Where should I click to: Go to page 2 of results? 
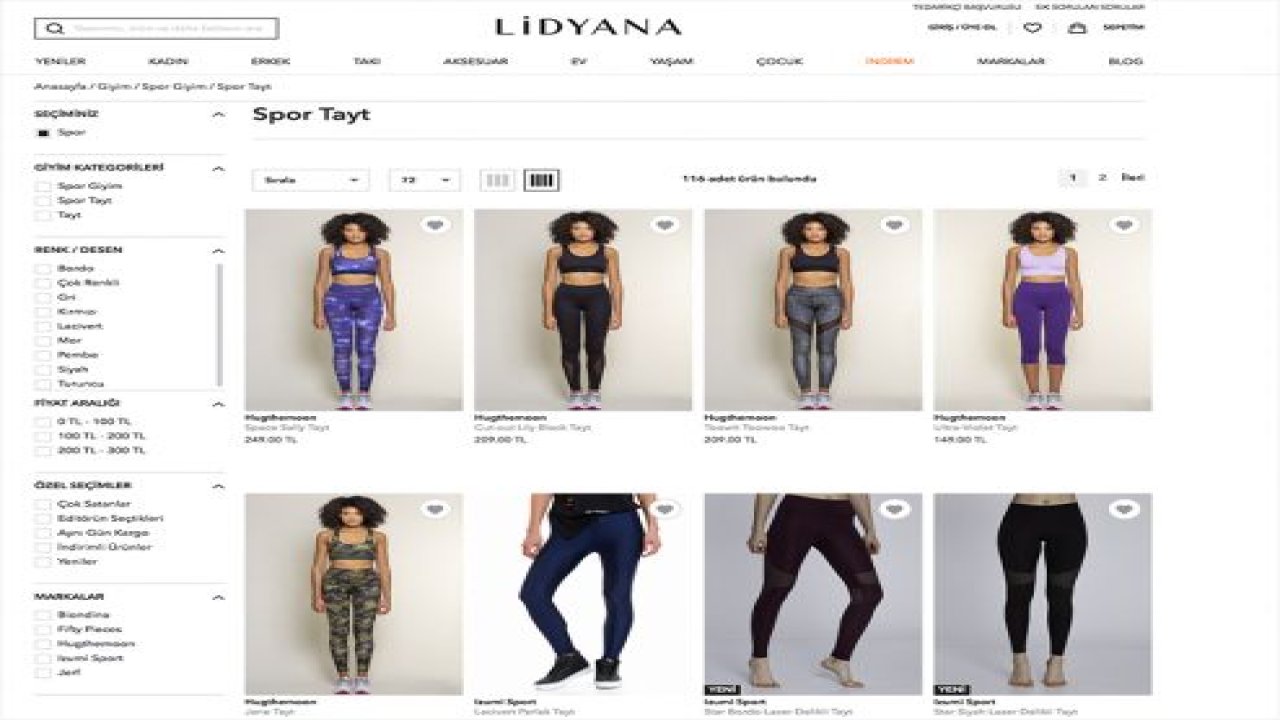(x=1102, y=178)
